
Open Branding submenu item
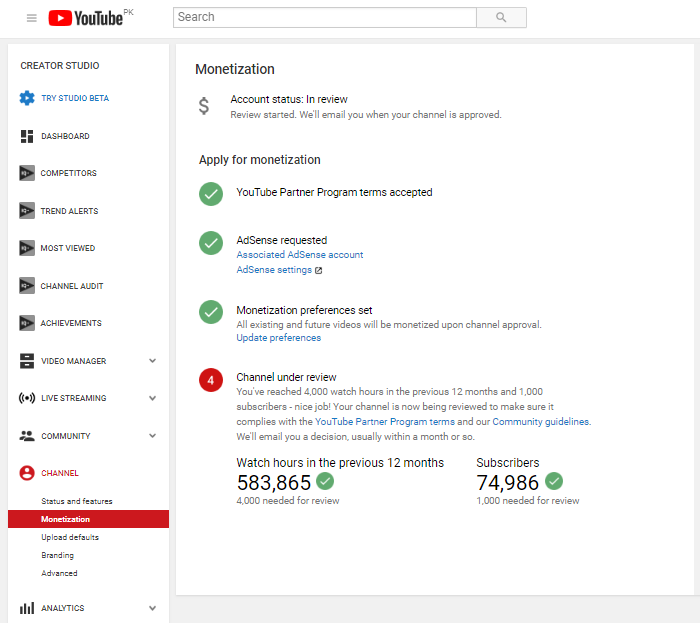pos(58,555)
